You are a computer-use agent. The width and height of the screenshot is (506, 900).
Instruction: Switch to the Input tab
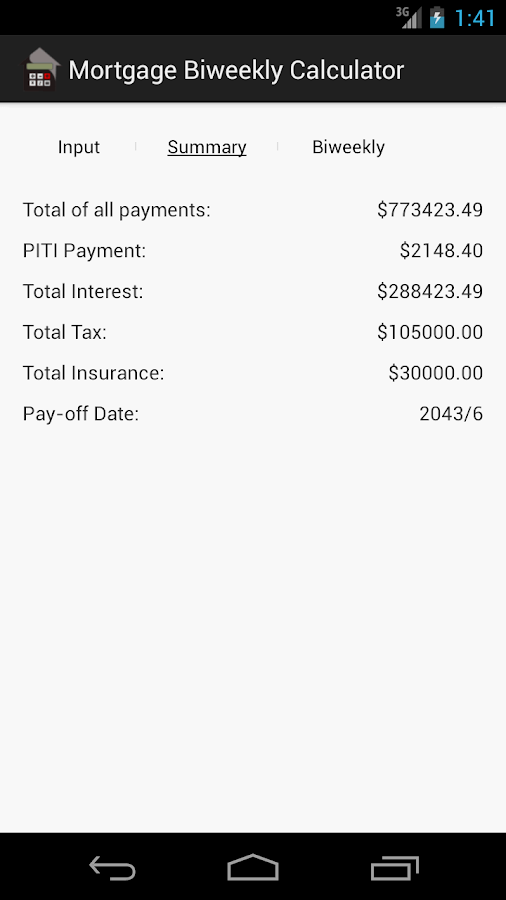(79, 147)
